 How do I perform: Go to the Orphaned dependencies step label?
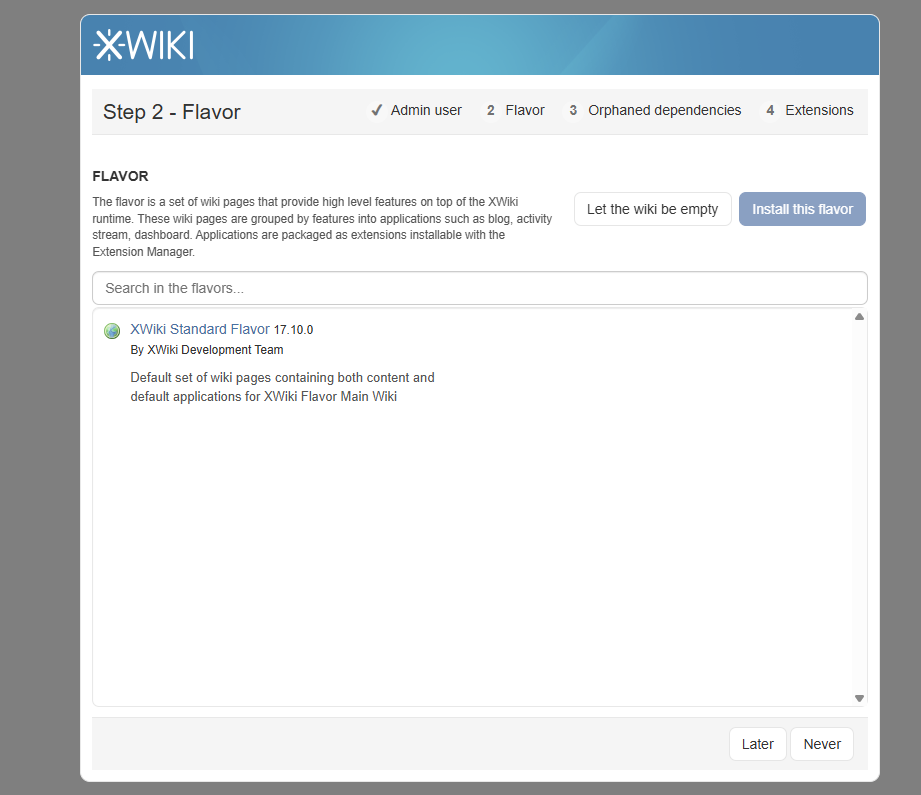664,111
